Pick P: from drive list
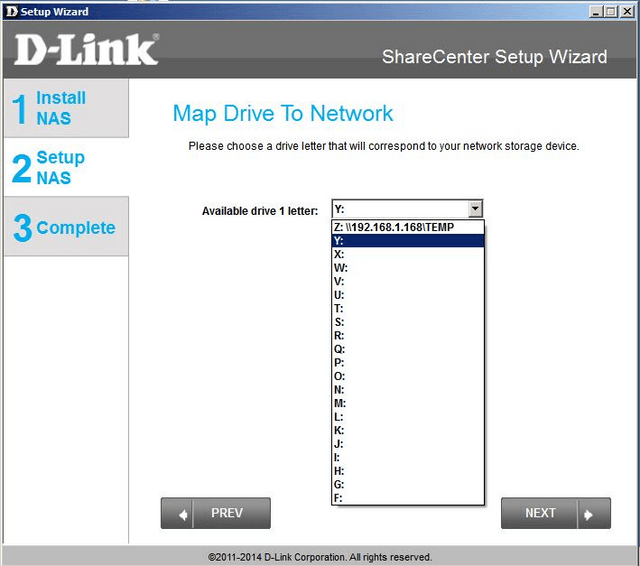Image resolution: width=640 pixels, height=566 pixels. [x=408, y=362]
